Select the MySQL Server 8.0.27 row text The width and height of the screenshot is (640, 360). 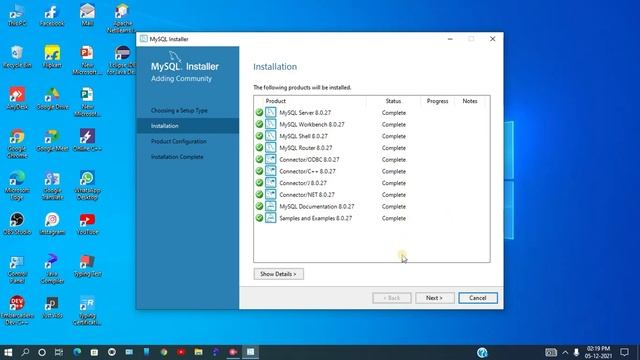pos(305,113)
